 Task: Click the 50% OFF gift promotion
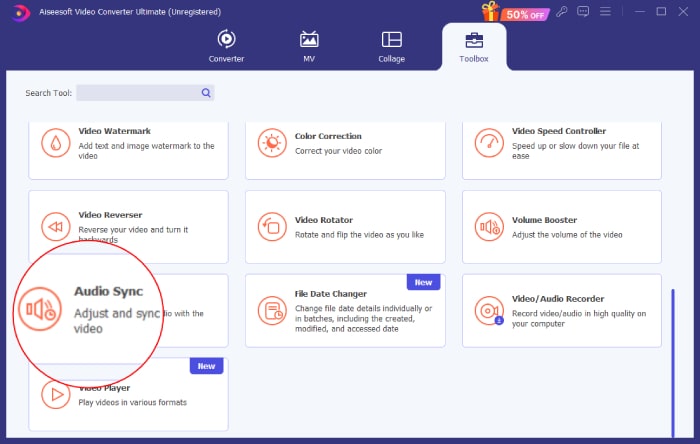coord(515,12)
